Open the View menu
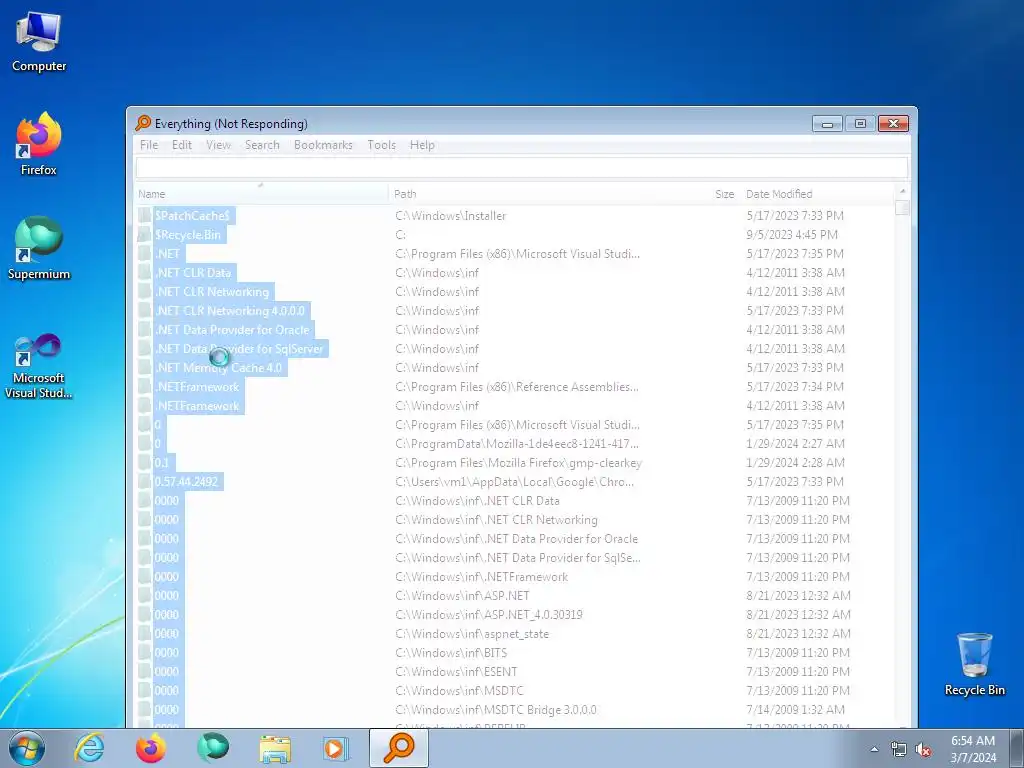The height and width of the screenshot is (768, 1024). (218, 145)
